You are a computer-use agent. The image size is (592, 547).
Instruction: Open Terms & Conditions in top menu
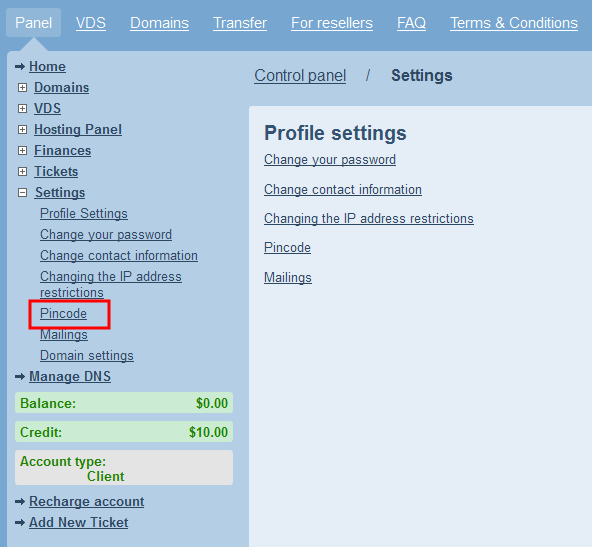coord(514,23)
